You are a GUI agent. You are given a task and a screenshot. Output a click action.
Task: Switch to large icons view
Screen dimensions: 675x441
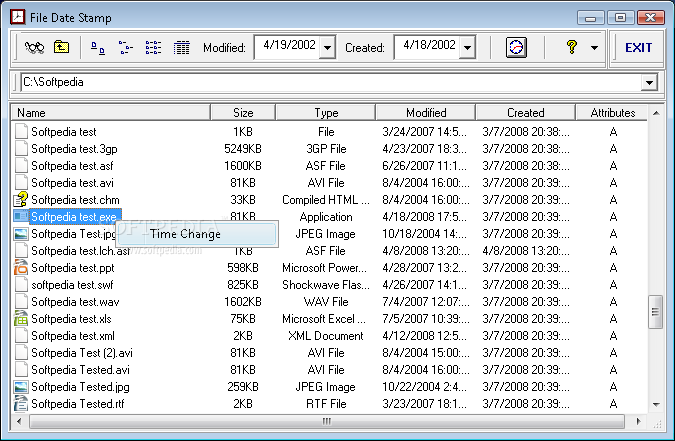click(98, 47)
